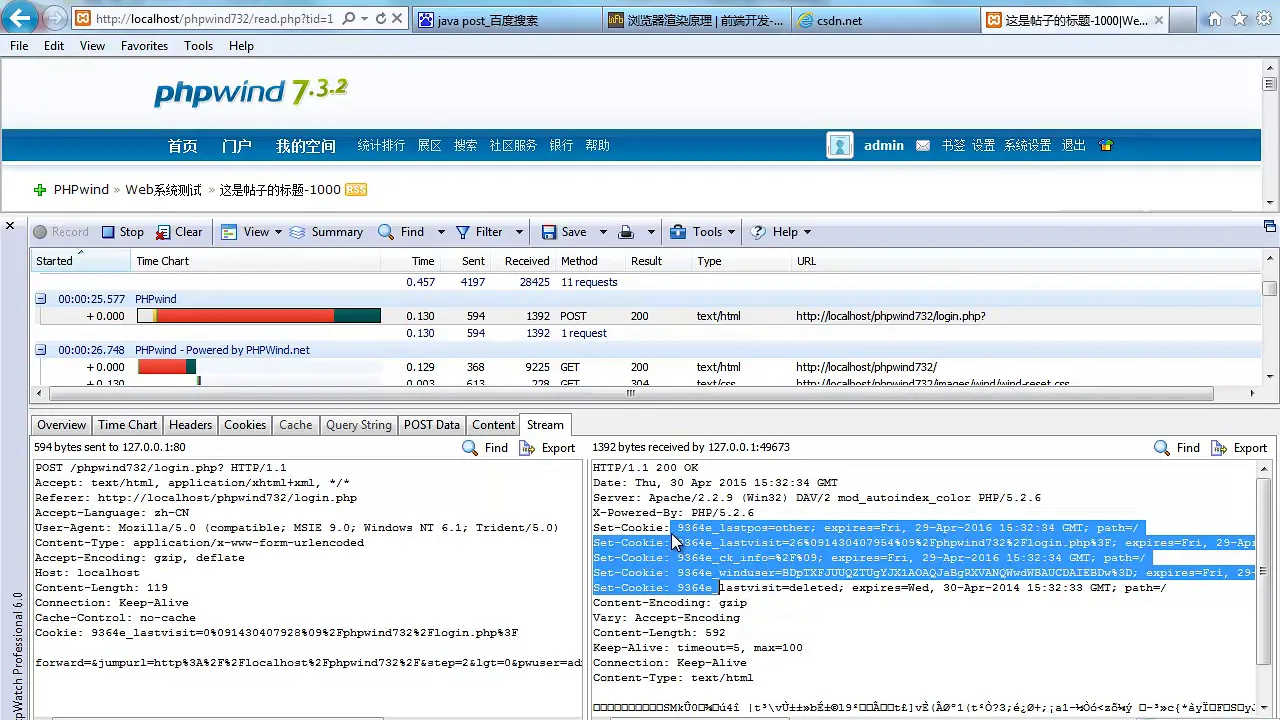Open the Tools dropdown arrow in HttpWatch
1280x720 pixels.
(731, 232)
